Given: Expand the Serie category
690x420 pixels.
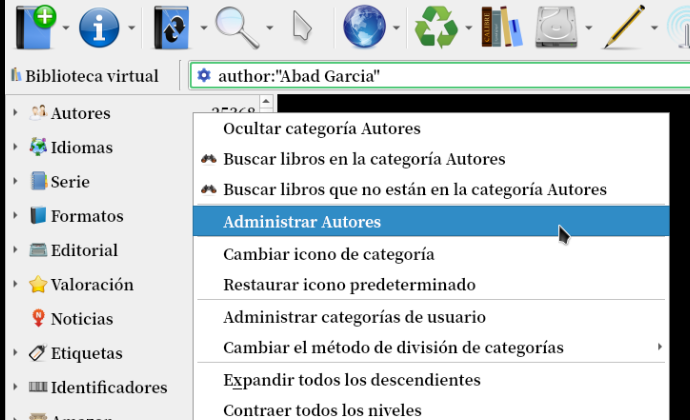Looking at the screenshot, I should pyautogui.click(x=15, y=181).
